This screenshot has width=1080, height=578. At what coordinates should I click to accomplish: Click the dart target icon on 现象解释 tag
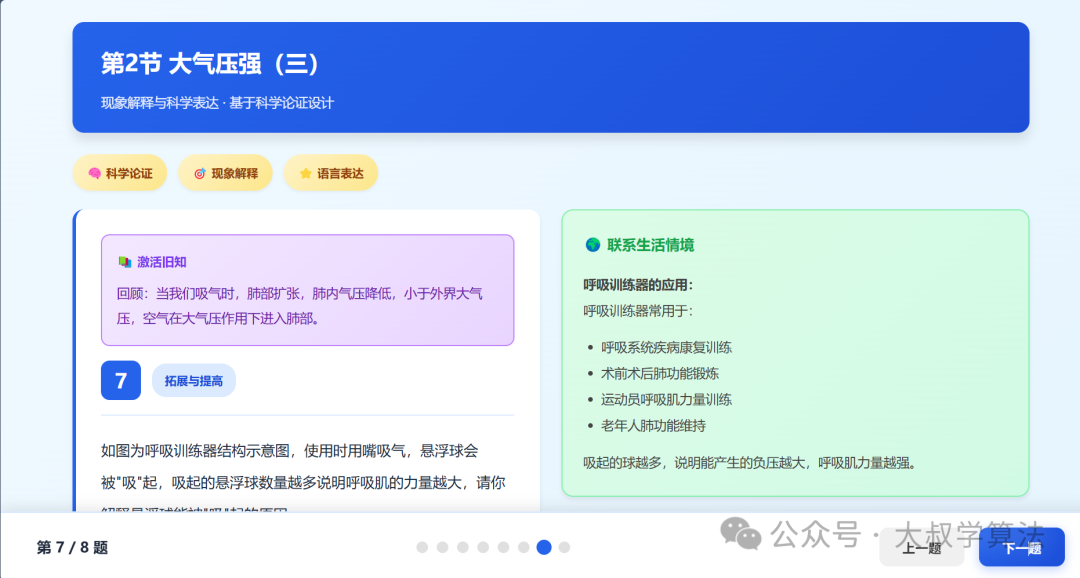[198, 172]
